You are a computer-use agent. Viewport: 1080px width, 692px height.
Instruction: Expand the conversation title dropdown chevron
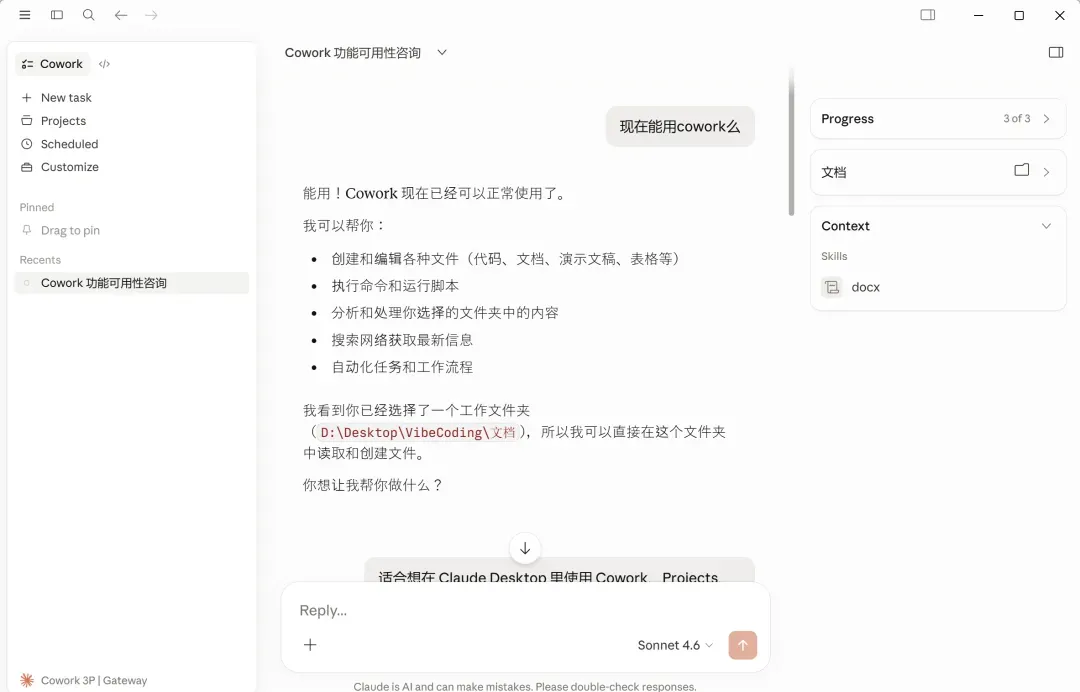click(x=442, y=52)
